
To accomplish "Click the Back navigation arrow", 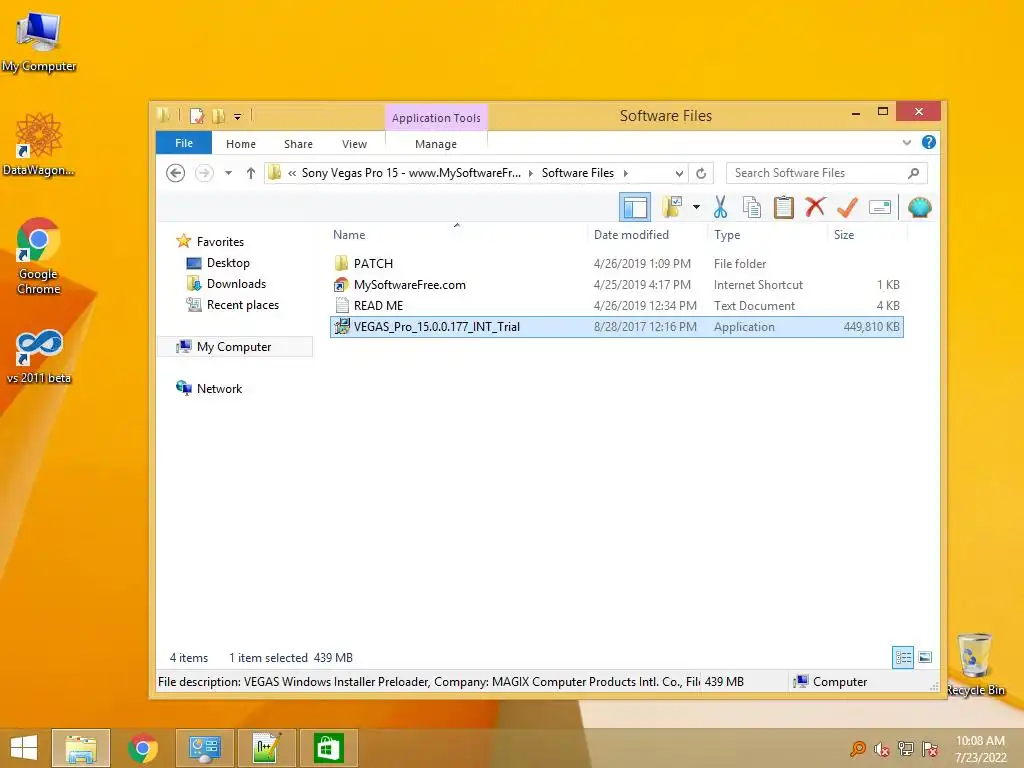I will pyautogui.click(x=175, y=173).
